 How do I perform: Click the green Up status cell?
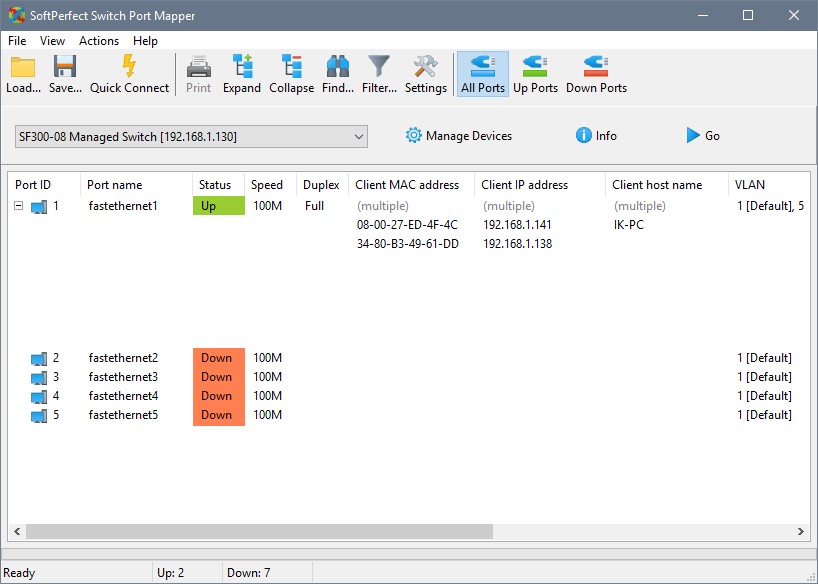tap(219, 206)
